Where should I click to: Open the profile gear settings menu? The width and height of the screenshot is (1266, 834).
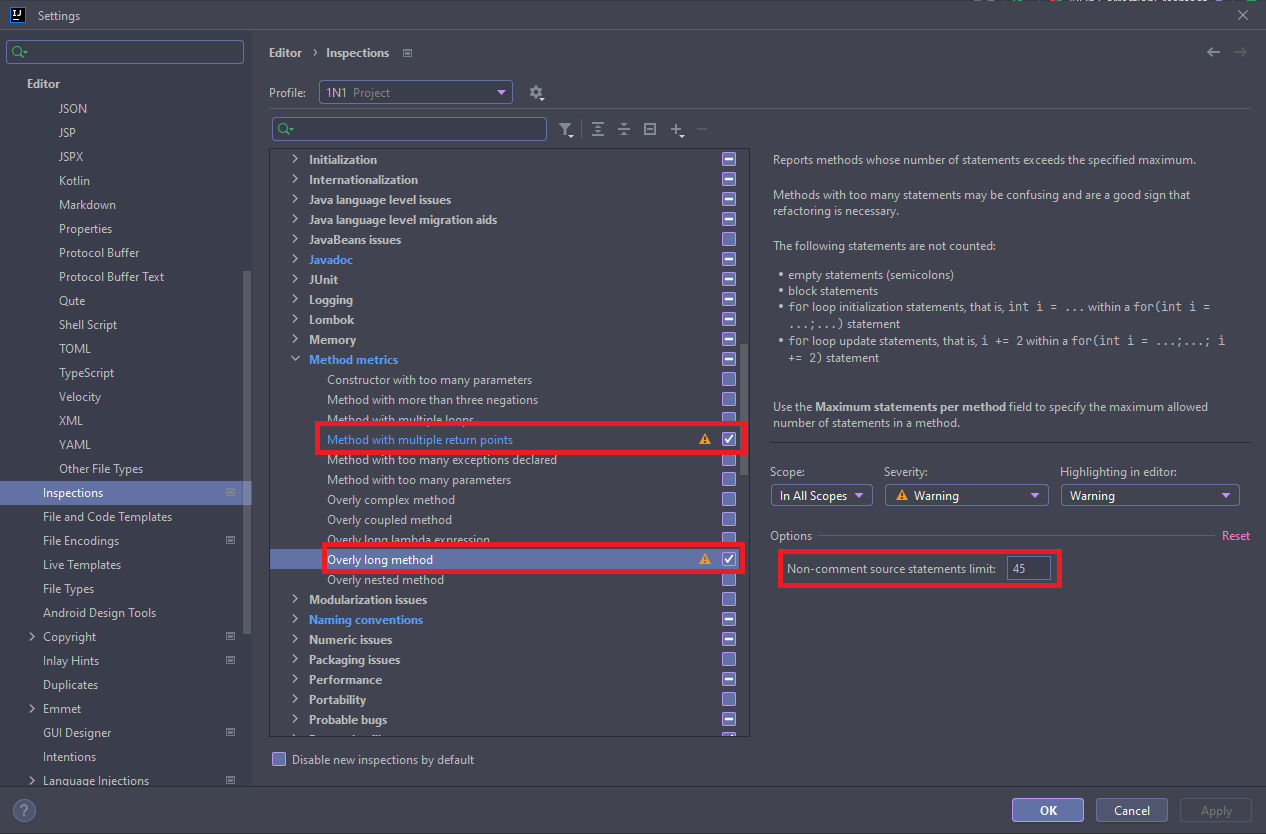(536, 93)
